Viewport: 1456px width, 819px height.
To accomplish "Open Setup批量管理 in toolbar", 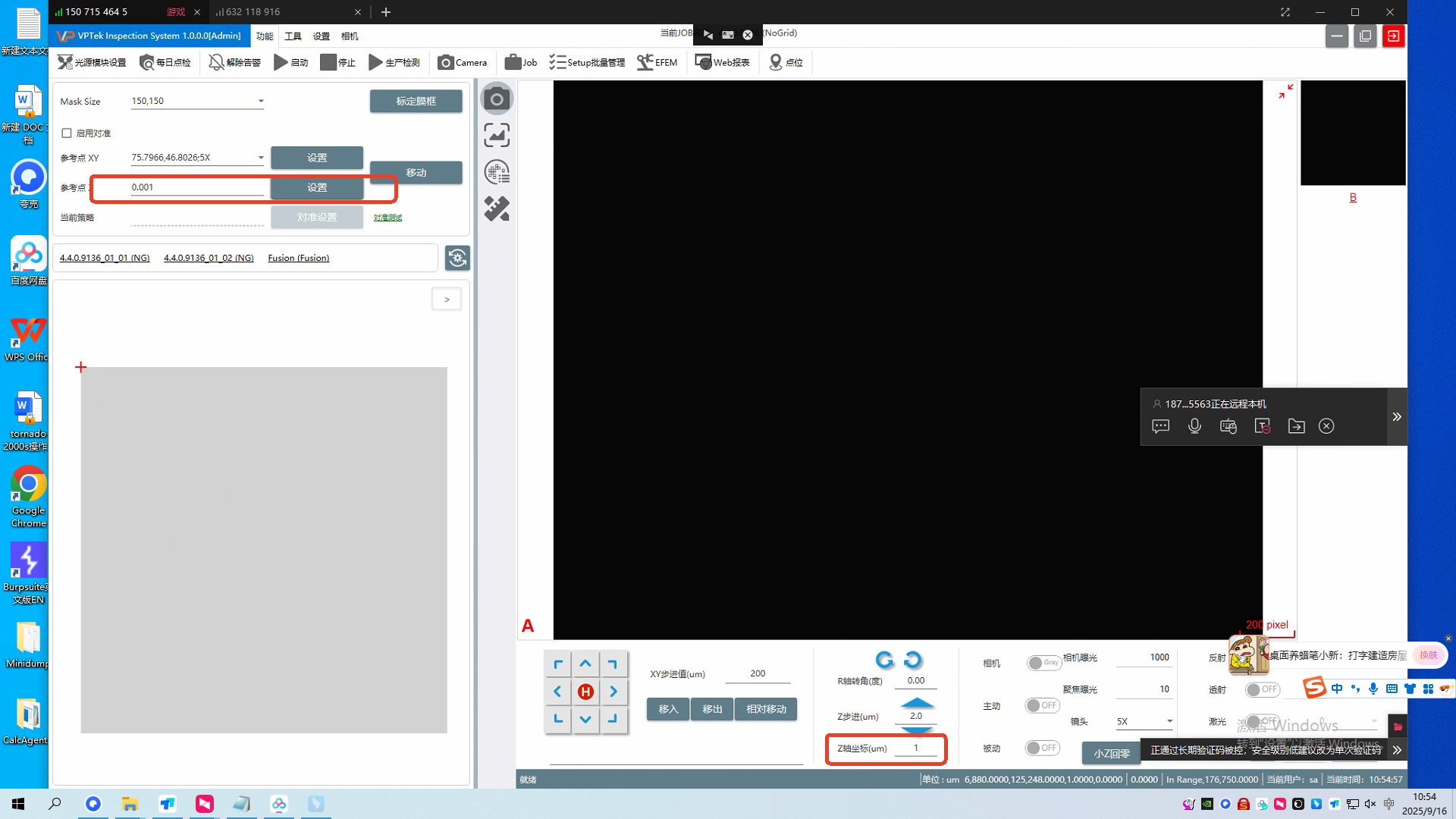I will pyautogui.click(x=587, y=62).
